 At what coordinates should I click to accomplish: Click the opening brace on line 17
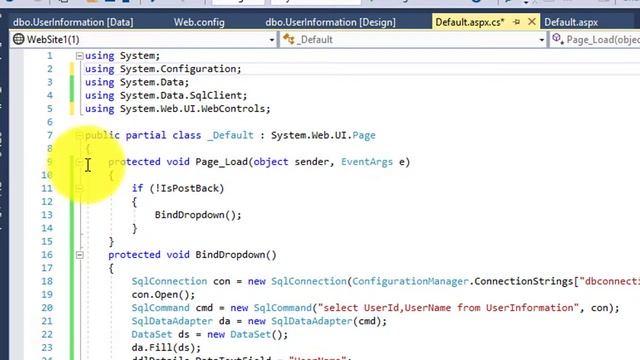[111, 268]
